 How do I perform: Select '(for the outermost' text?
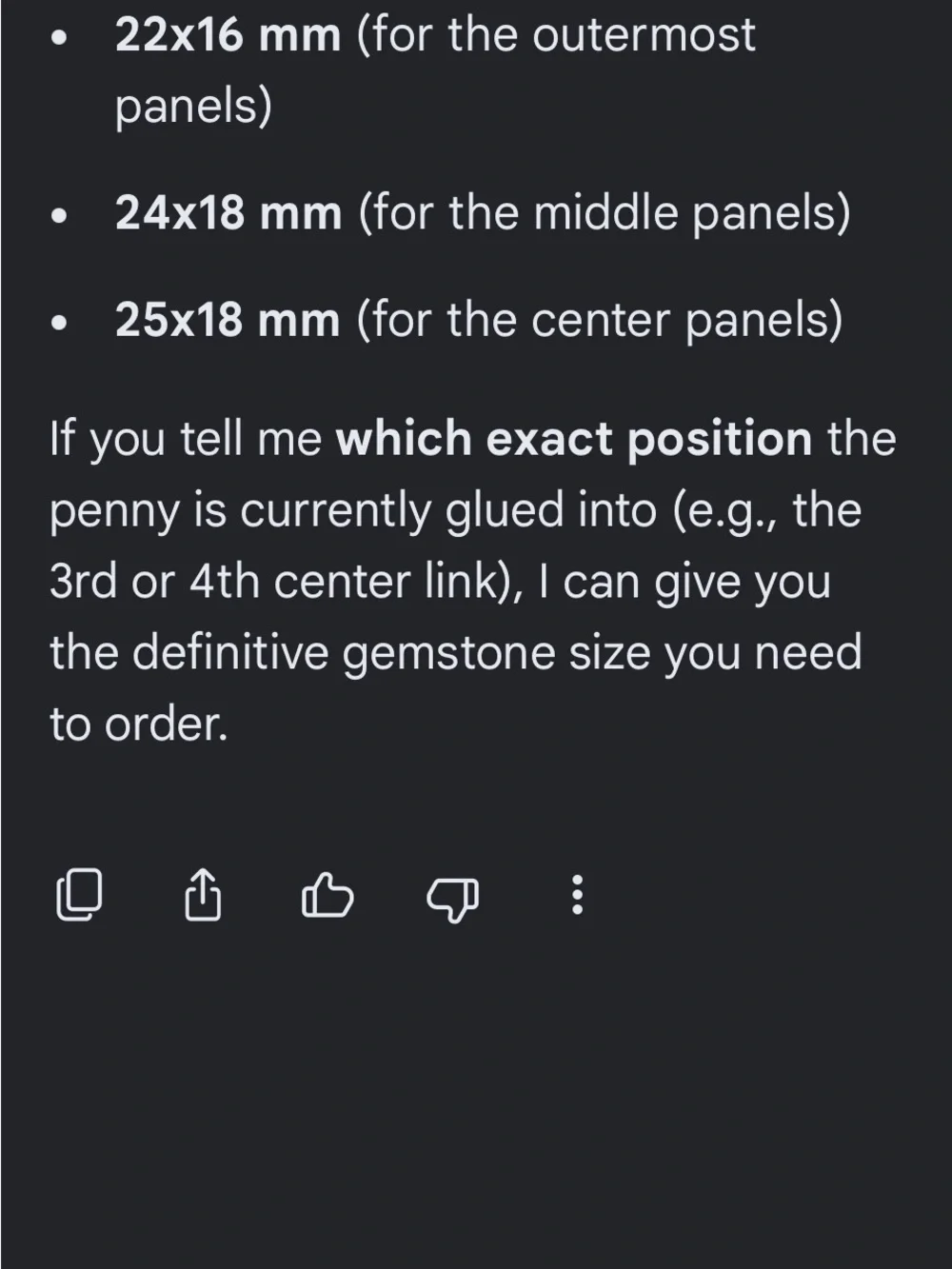point(556,35)
